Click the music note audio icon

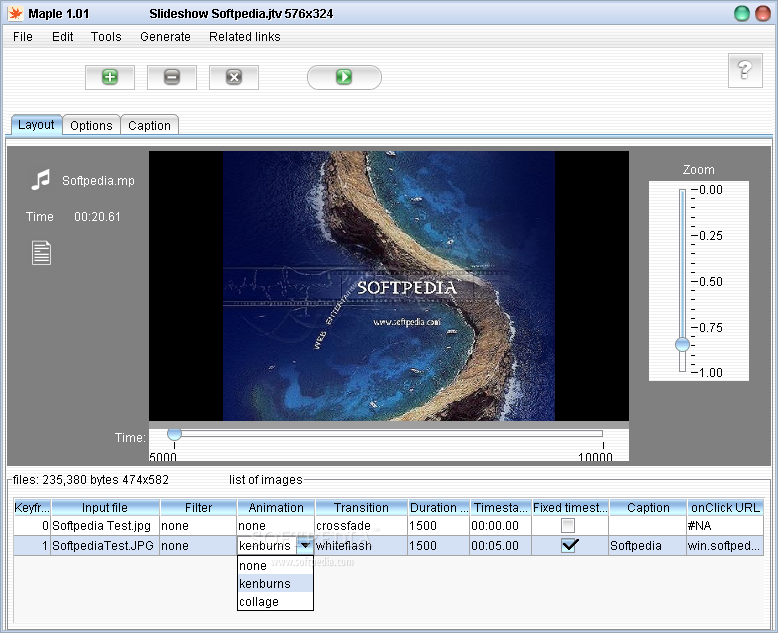point(41,180)
